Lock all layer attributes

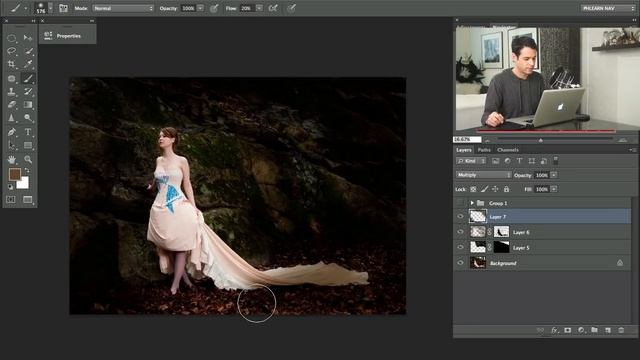pos(506,189)
